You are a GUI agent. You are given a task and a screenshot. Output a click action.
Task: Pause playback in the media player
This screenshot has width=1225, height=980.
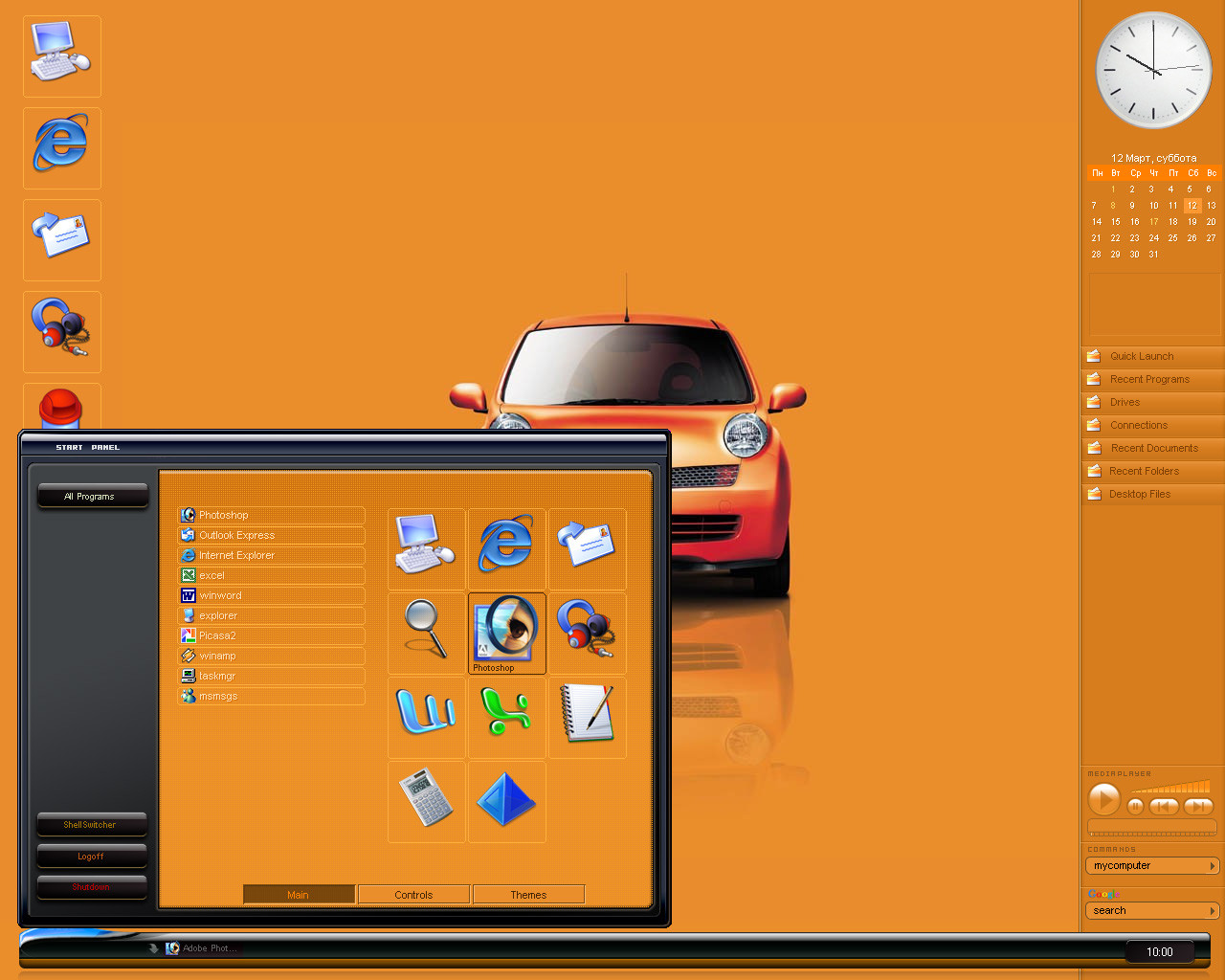click(x=1136, y=806)
